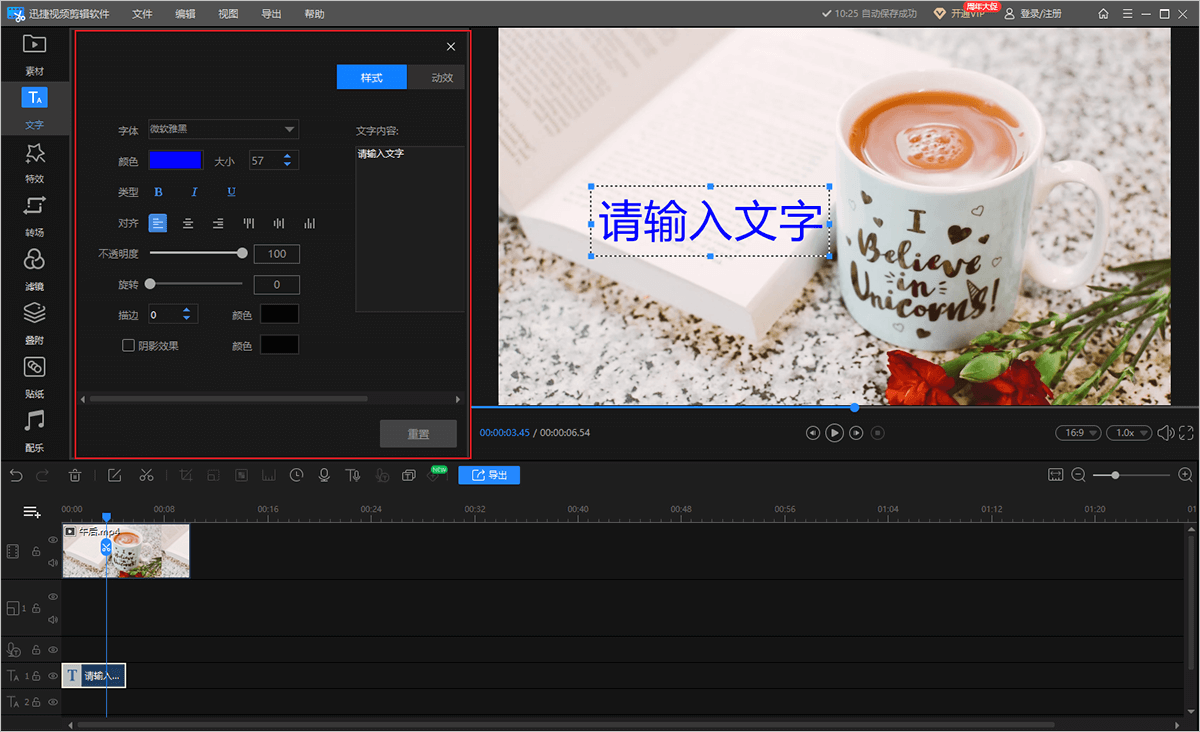Screen dimensions: 1200x732
Task: Open the blue text 颜色 color swatch
Action: click(x=176, y=161)
